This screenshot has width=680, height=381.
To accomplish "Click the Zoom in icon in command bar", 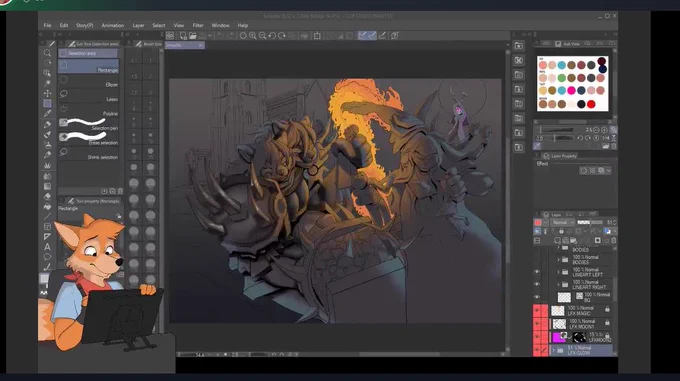I will click(252, 36).
